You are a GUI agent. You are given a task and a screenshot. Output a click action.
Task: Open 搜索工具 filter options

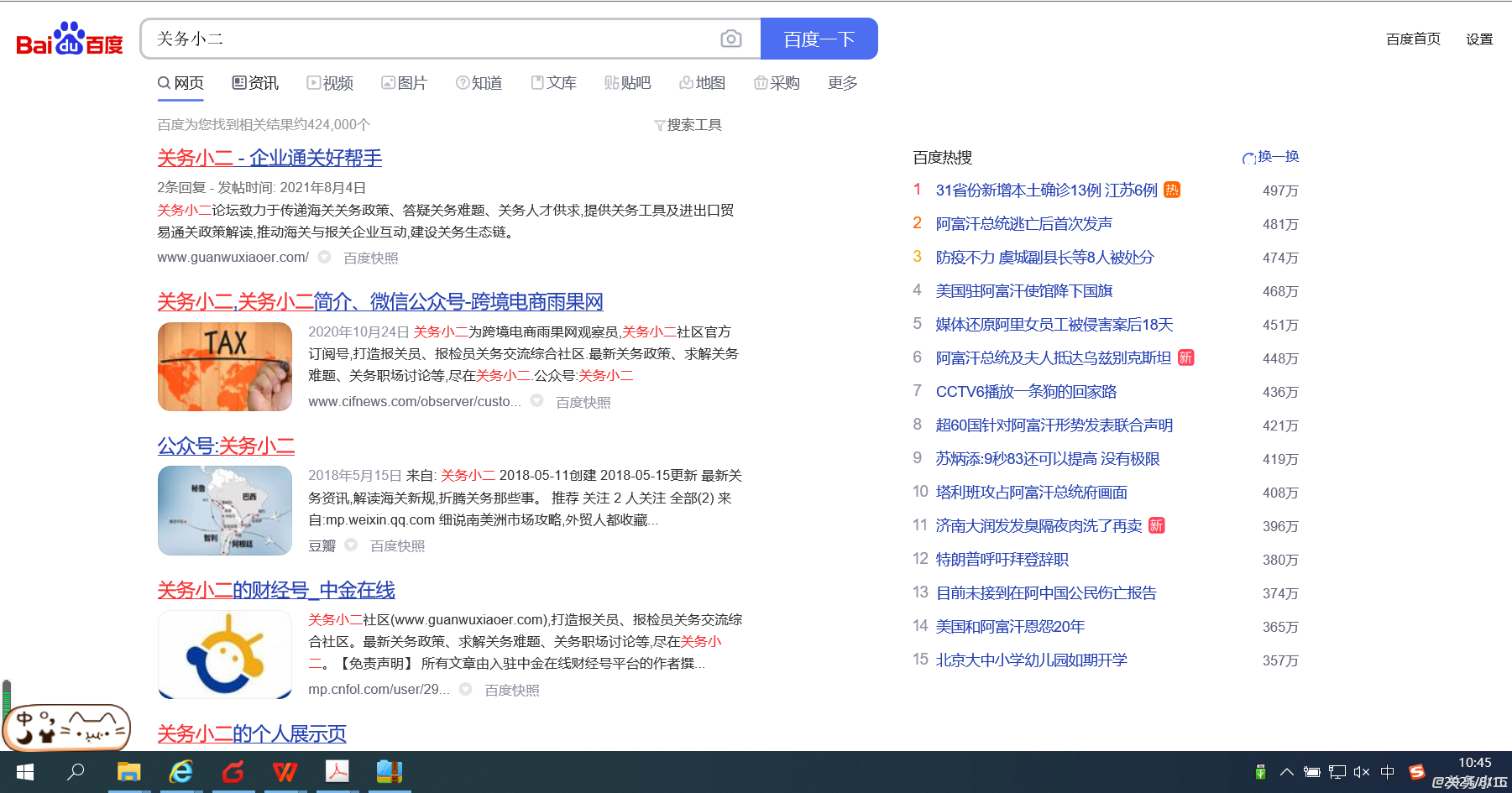click(x=688, y=125)
